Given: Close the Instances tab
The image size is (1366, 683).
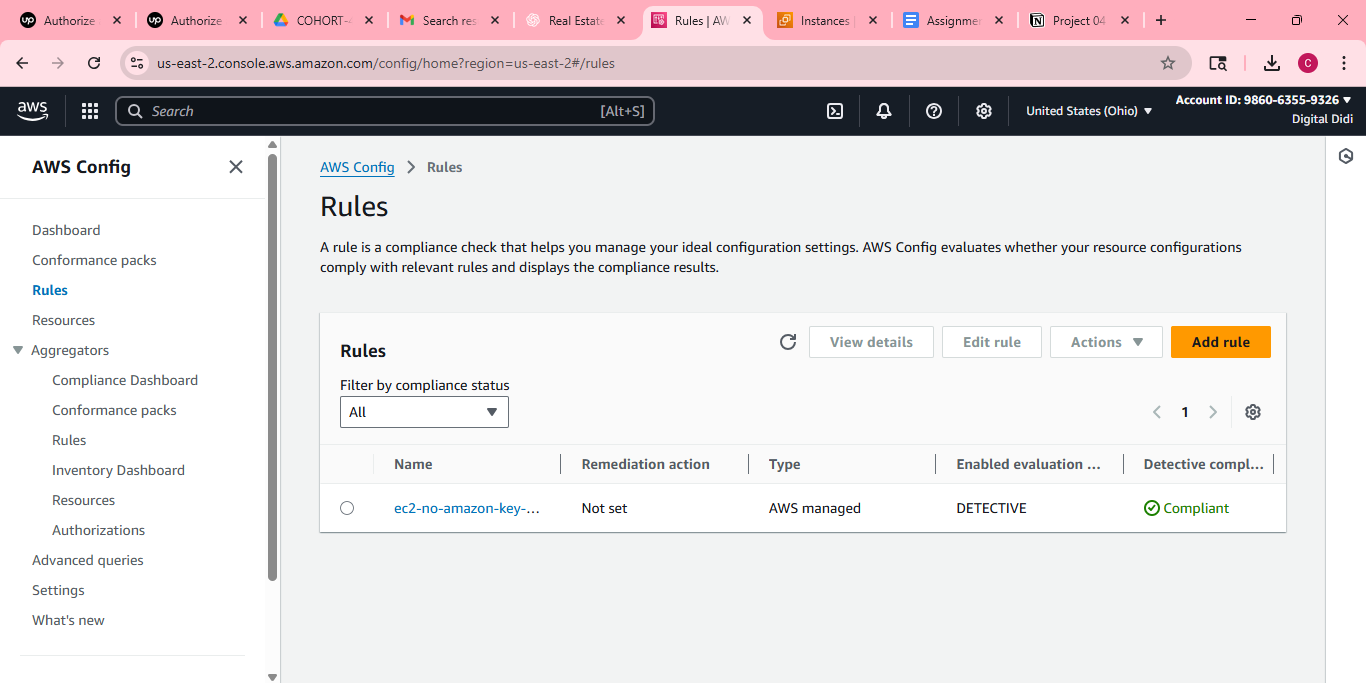Looking at the screenshot, I should tap(873, 20).
